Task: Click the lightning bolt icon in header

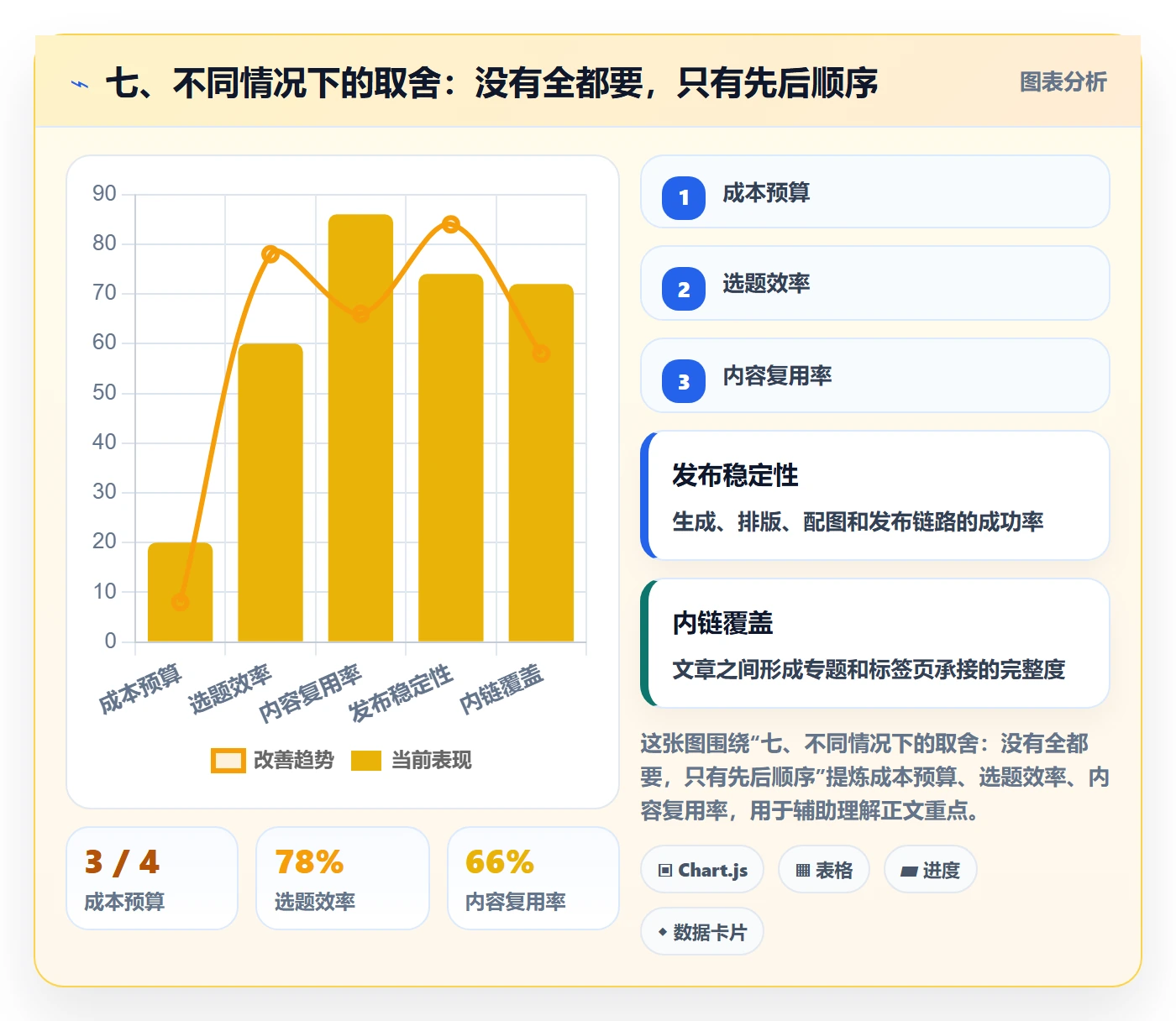Action: pyautogui.click(x=80, y=84)
